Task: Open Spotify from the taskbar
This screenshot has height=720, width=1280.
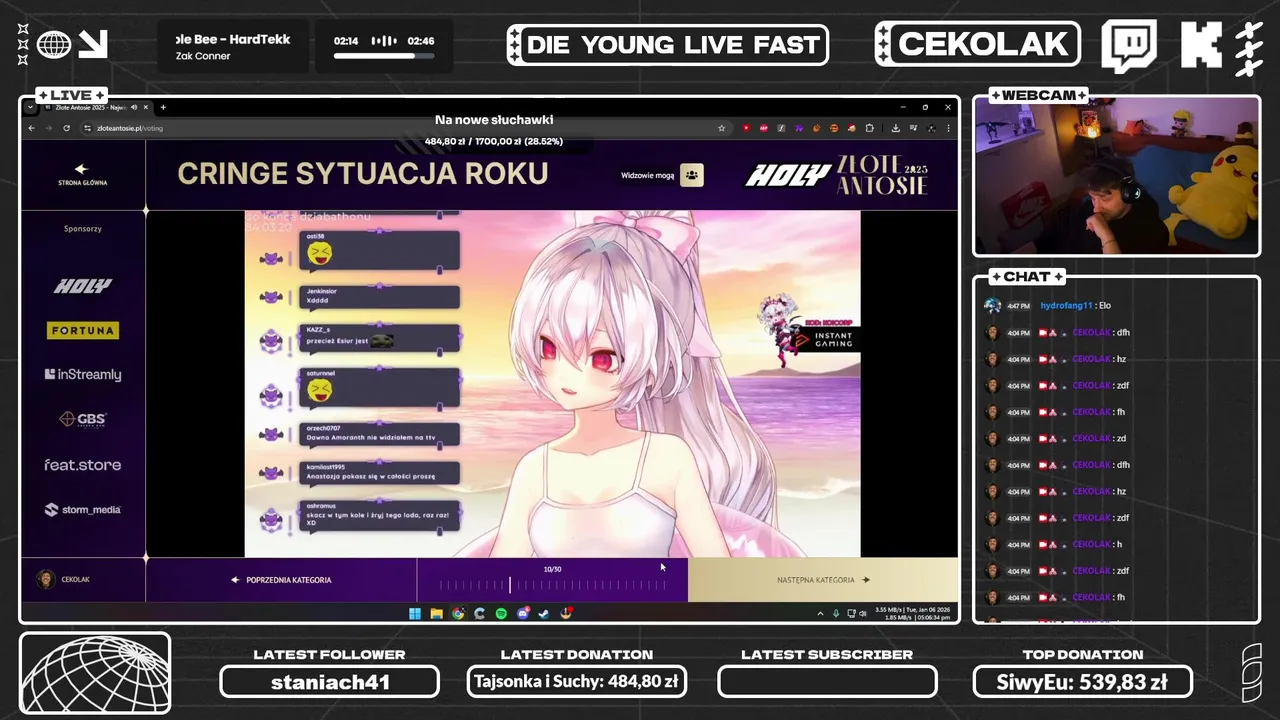Action: [x=501, y=613]
